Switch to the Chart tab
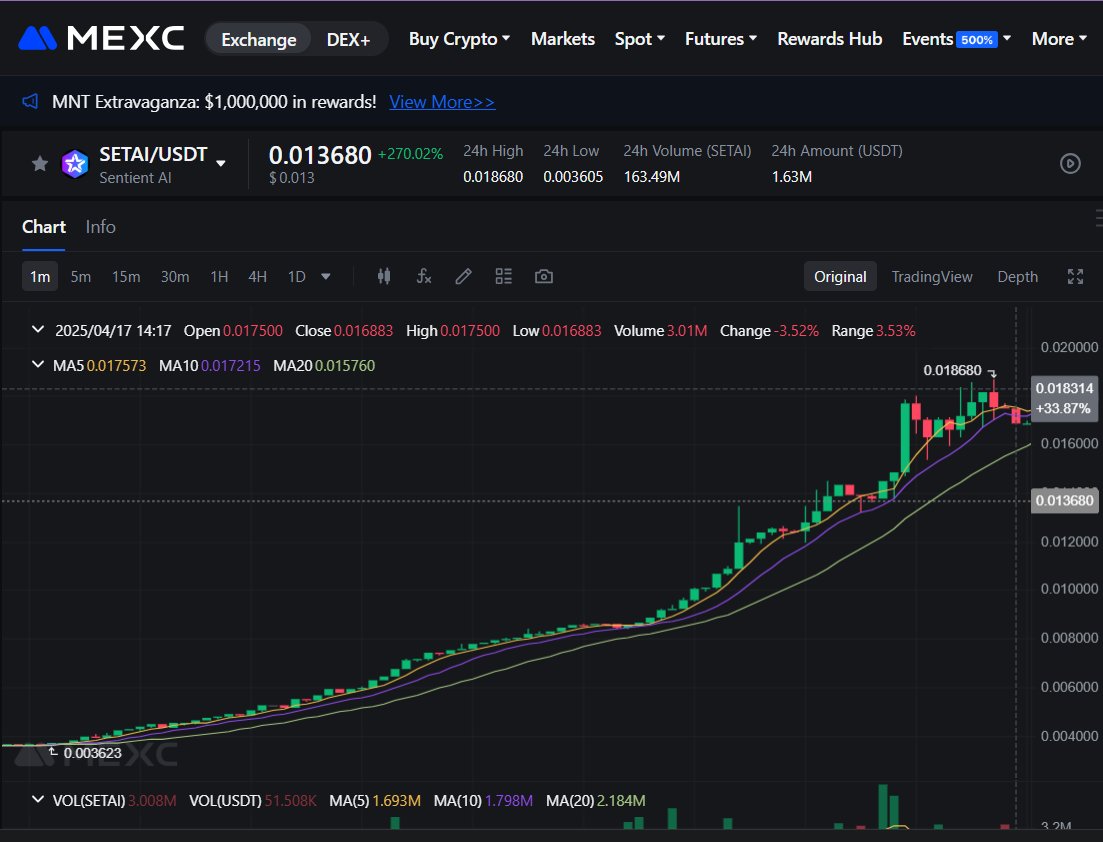Image resolution: width=1103 pixels, height=842 pixels. (x=44, y=227)
